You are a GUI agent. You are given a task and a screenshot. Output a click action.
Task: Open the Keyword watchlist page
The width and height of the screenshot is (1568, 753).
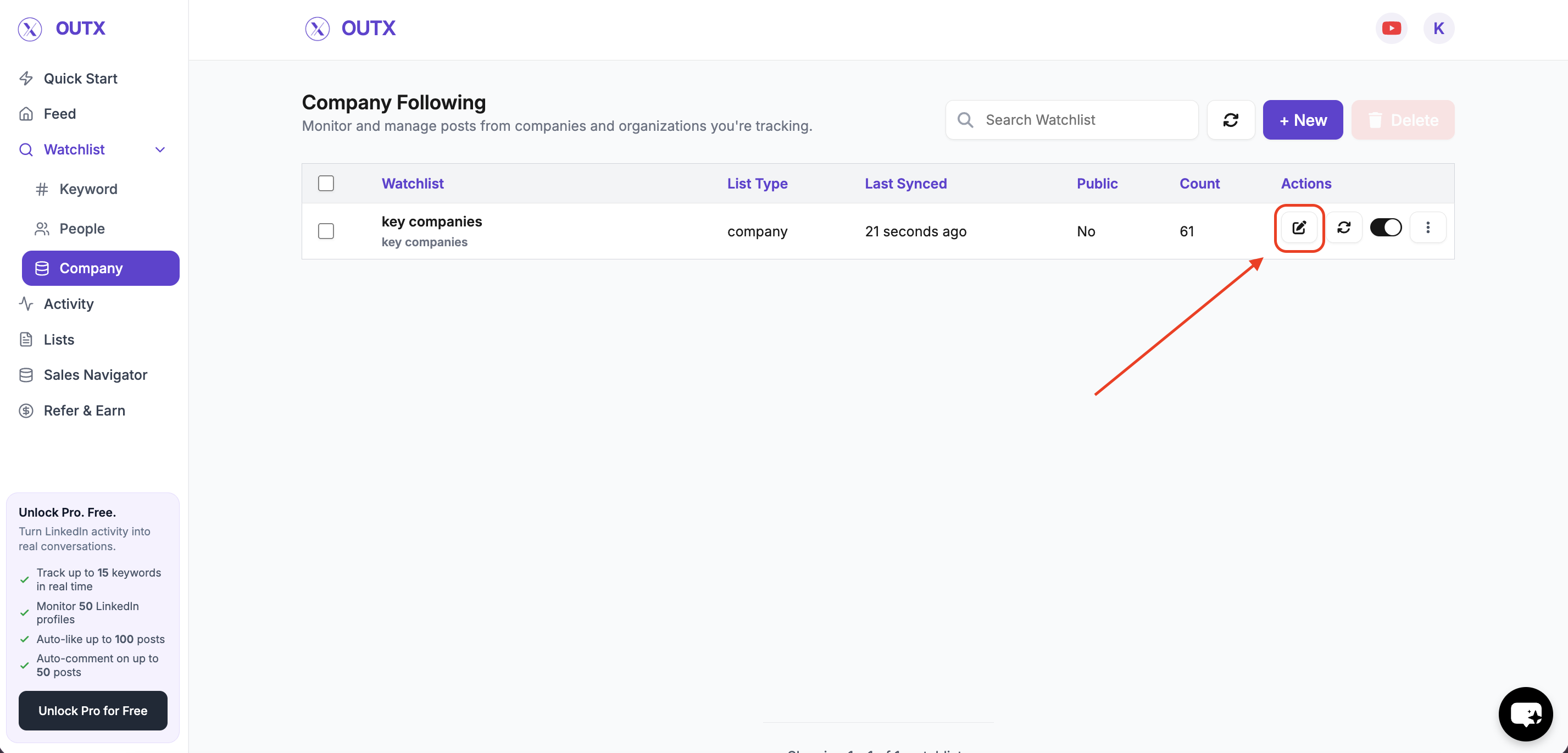coord(88,189)
